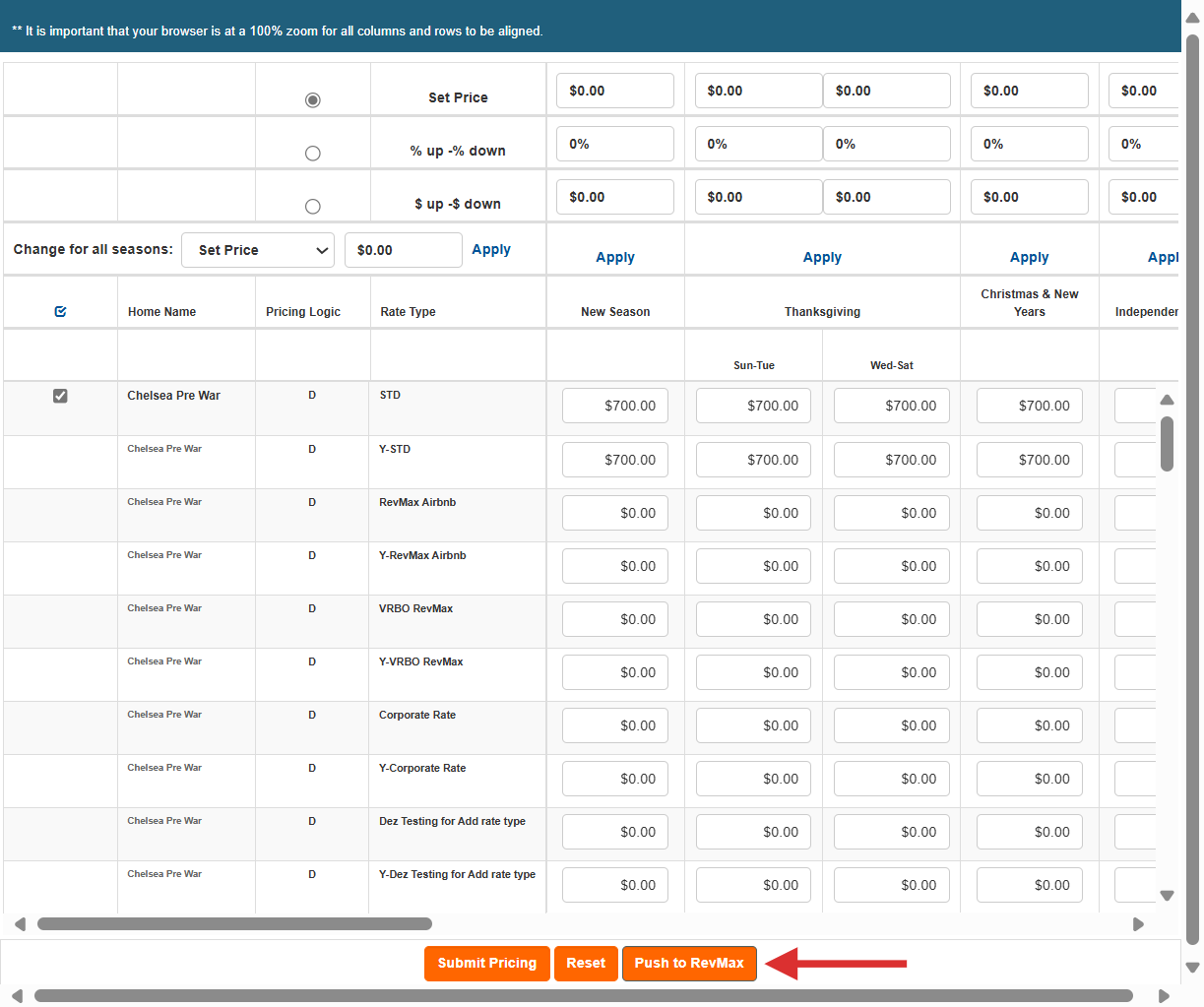Click the Y-VRBO RevMax rate type text
The height and width of the screenshot is (1007, 1204).
420,661
